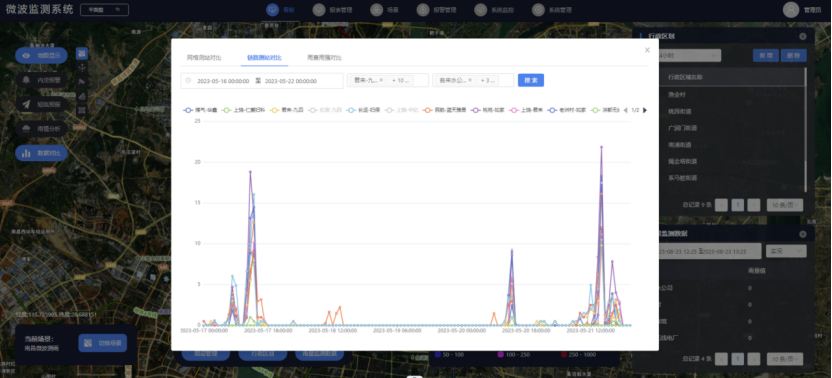Switch to the 链路测站对比 tab
The width and height of the screenshot is (832, 378).
coord(264,57)
